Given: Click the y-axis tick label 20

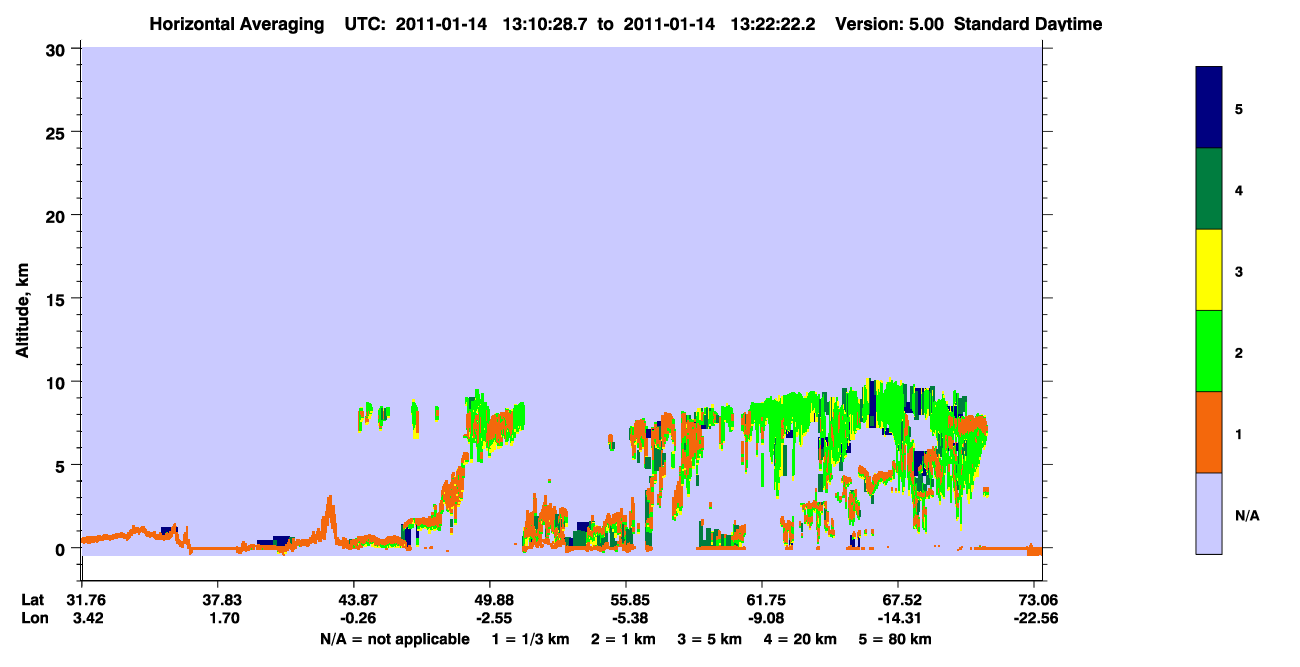Looking at the screenshot, I should [57, 216].
